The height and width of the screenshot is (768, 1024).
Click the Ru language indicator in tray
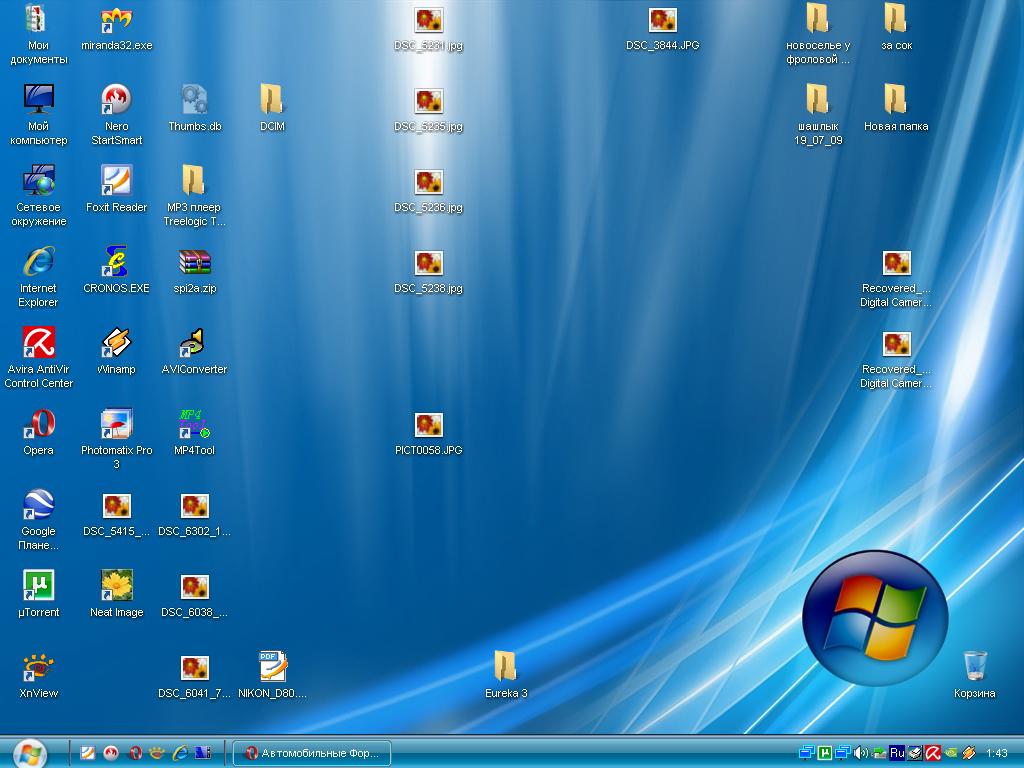pyautogui.click(x=896, y=753)
